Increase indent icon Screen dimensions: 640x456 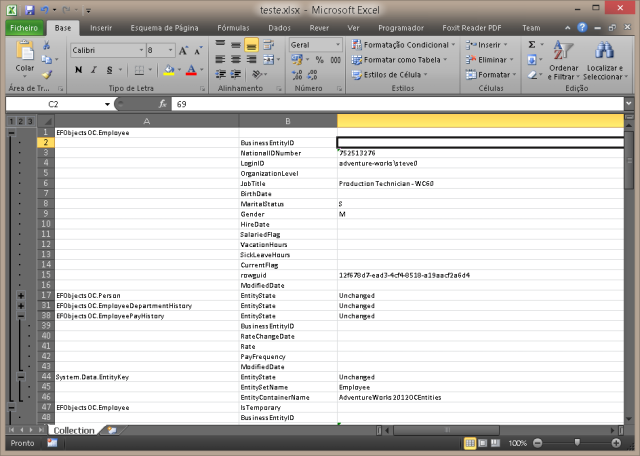point(236,74)
